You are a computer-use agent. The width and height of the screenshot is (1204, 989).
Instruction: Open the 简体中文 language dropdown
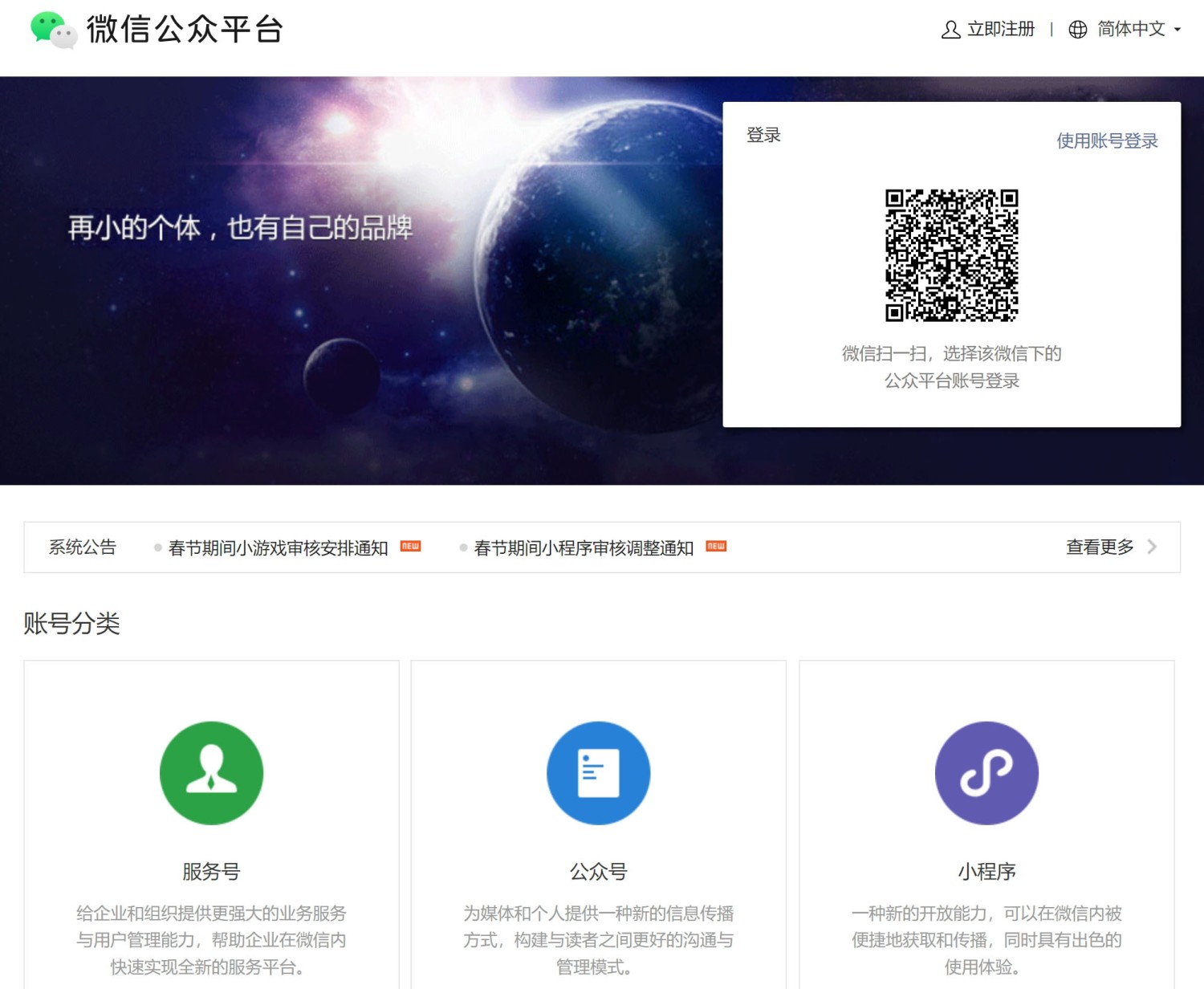(x=1131, y=30)
